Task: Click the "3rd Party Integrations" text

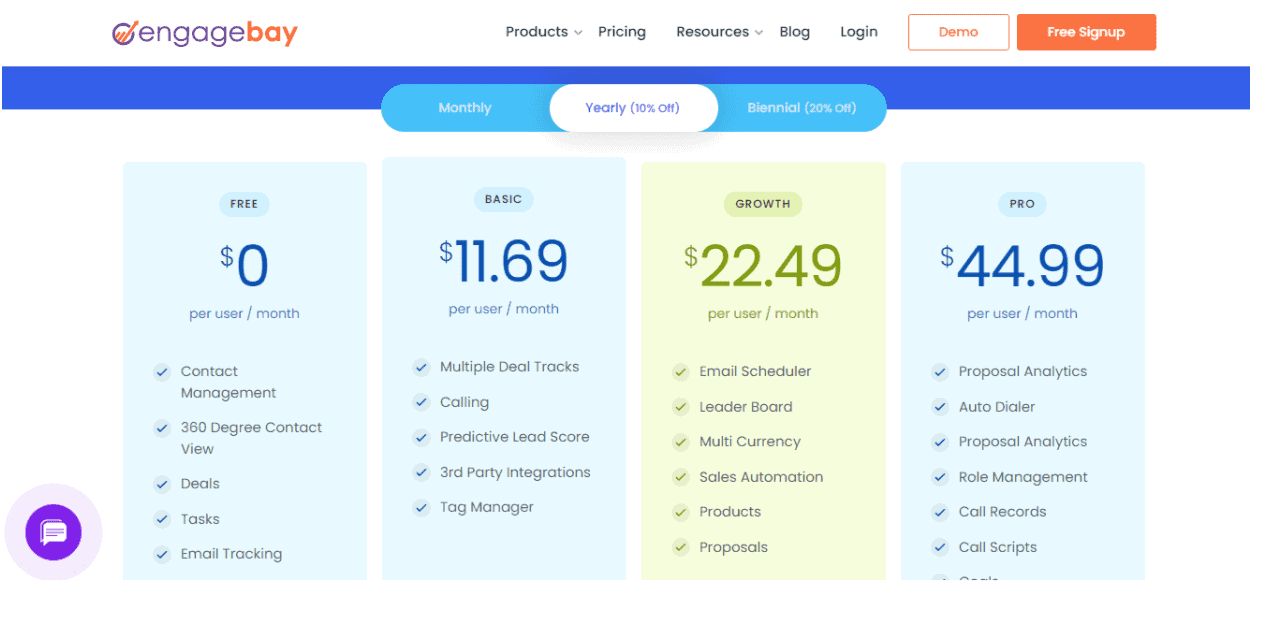Action: pos(515,472)
